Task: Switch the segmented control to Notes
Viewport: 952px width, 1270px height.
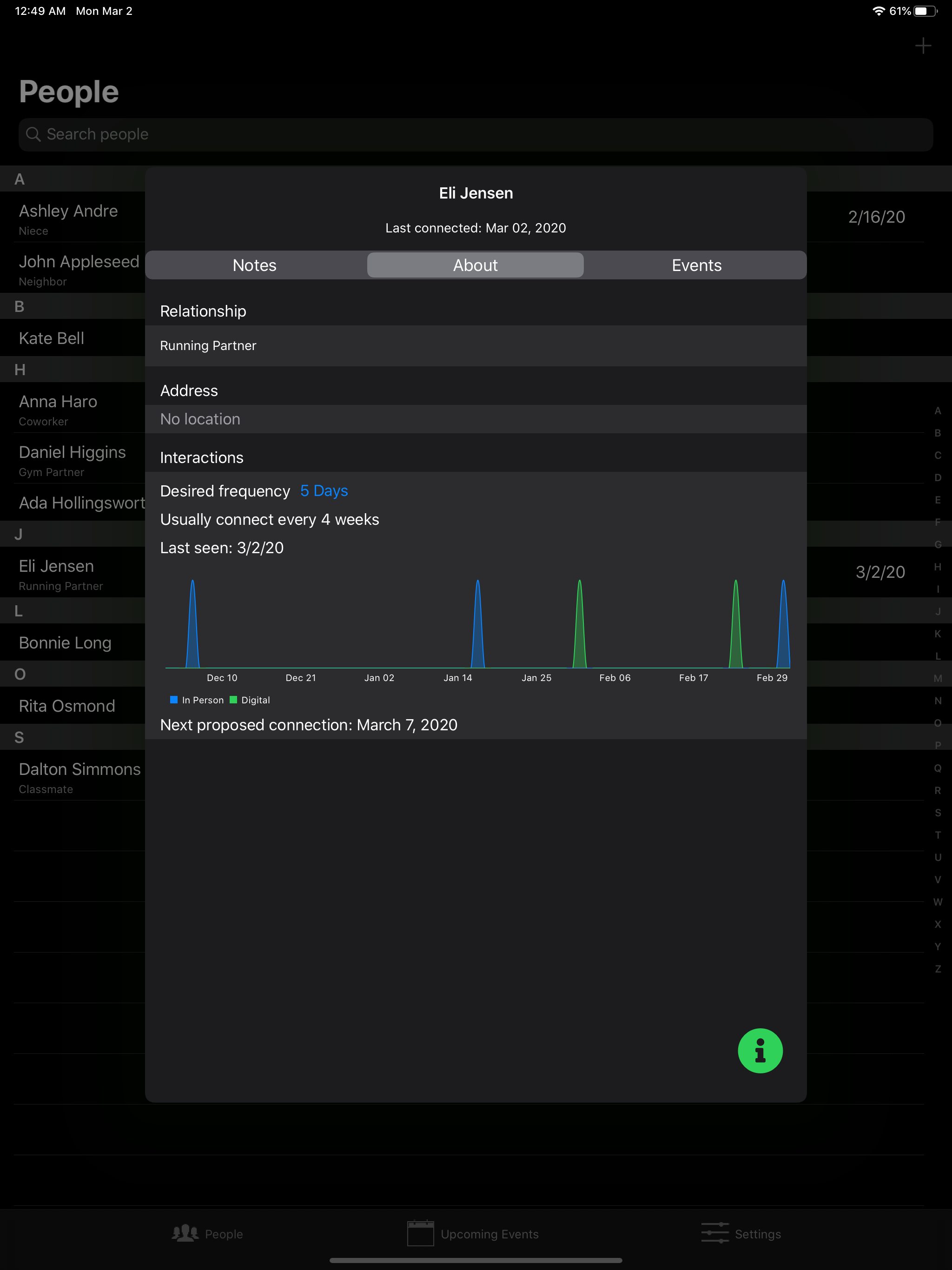Action: [254, 265]
